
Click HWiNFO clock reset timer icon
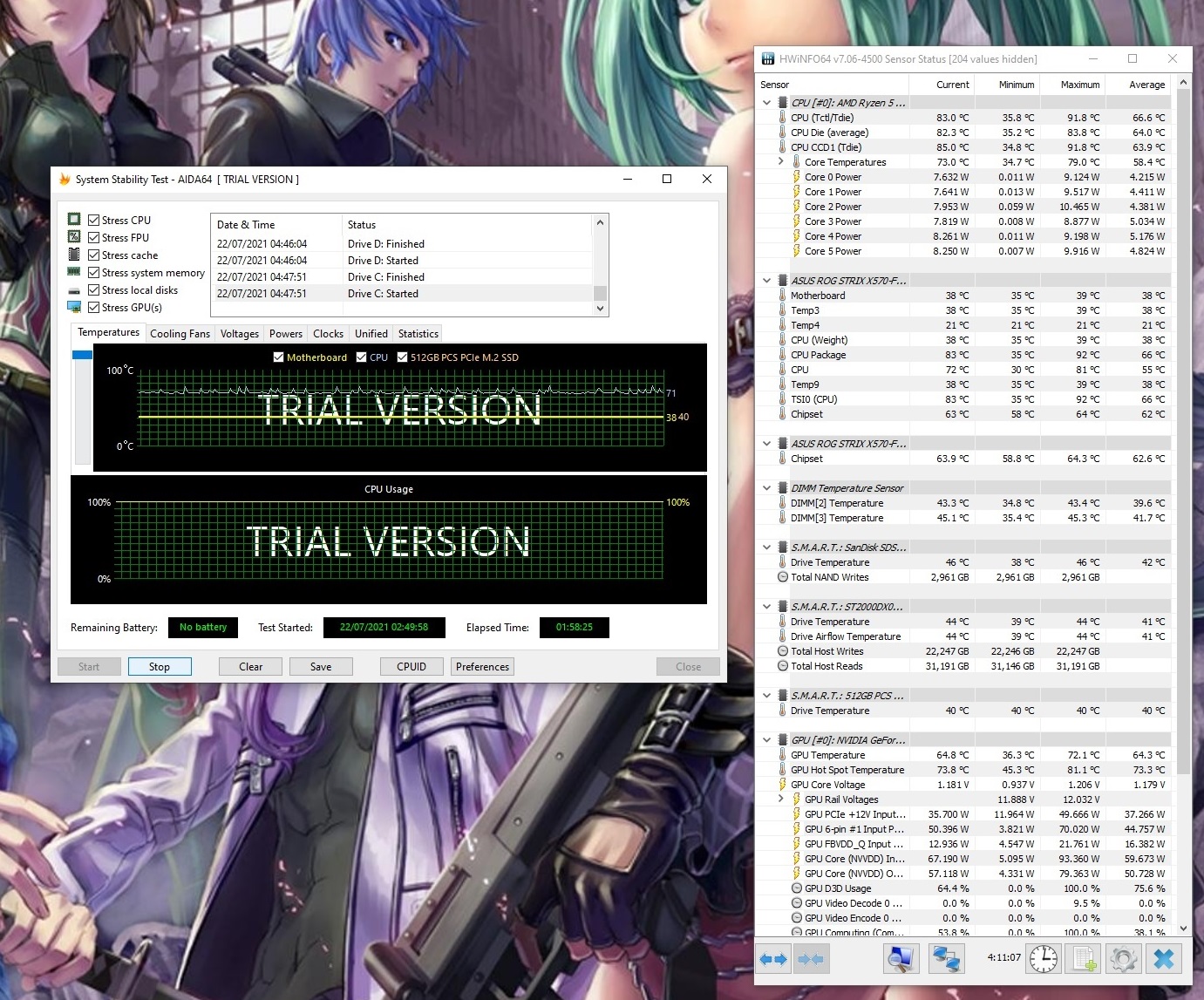click(1043, 959)
